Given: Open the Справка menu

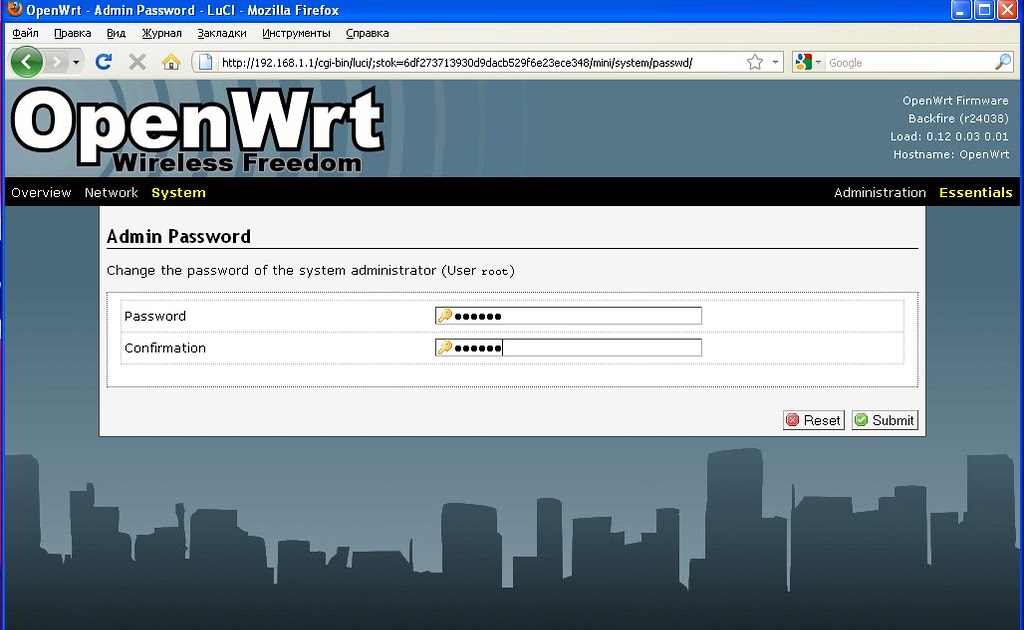Looking at the screenshot, I should (367, 33).
